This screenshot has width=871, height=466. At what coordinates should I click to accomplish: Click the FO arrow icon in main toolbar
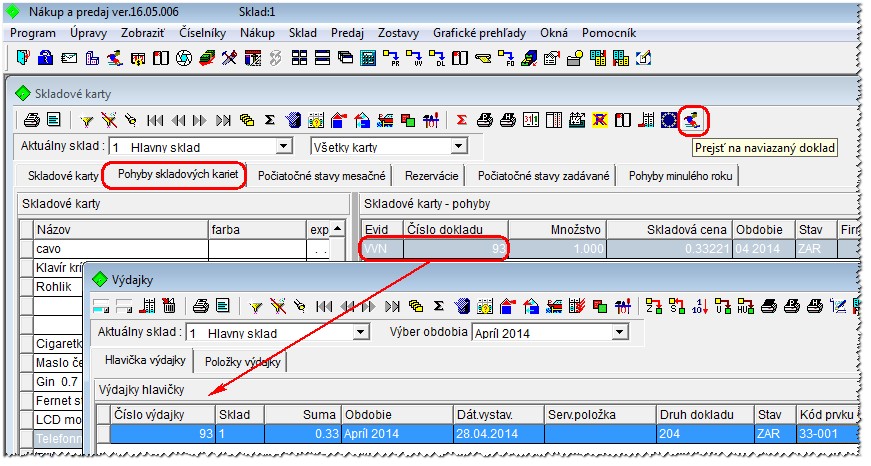(506, 58)
